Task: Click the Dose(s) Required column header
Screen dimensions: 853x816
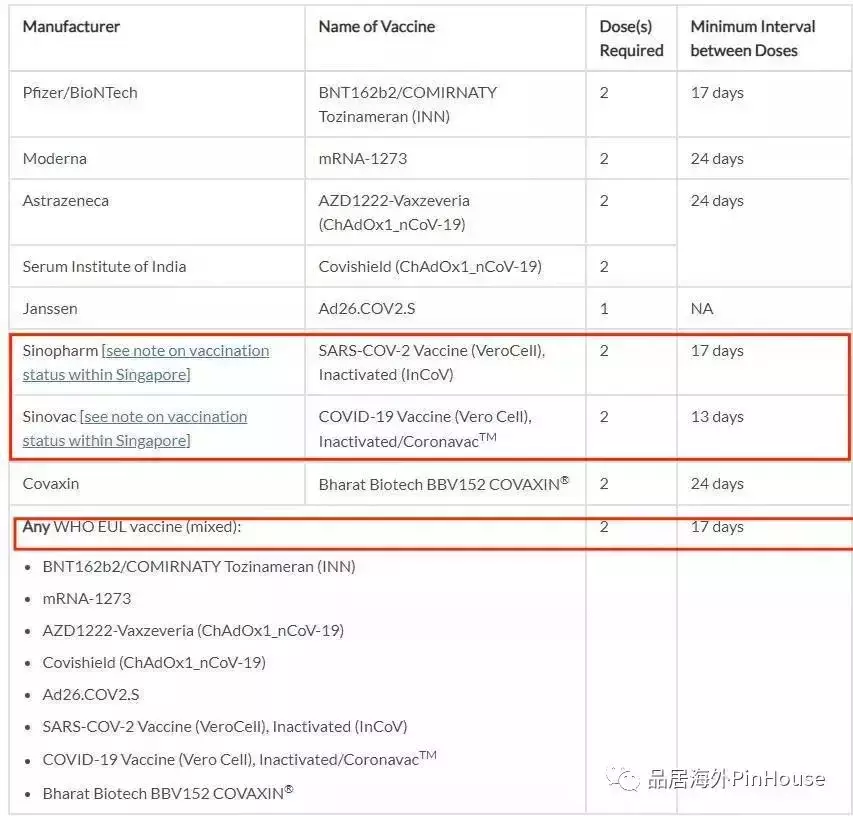Action: (x=631, y=38)
